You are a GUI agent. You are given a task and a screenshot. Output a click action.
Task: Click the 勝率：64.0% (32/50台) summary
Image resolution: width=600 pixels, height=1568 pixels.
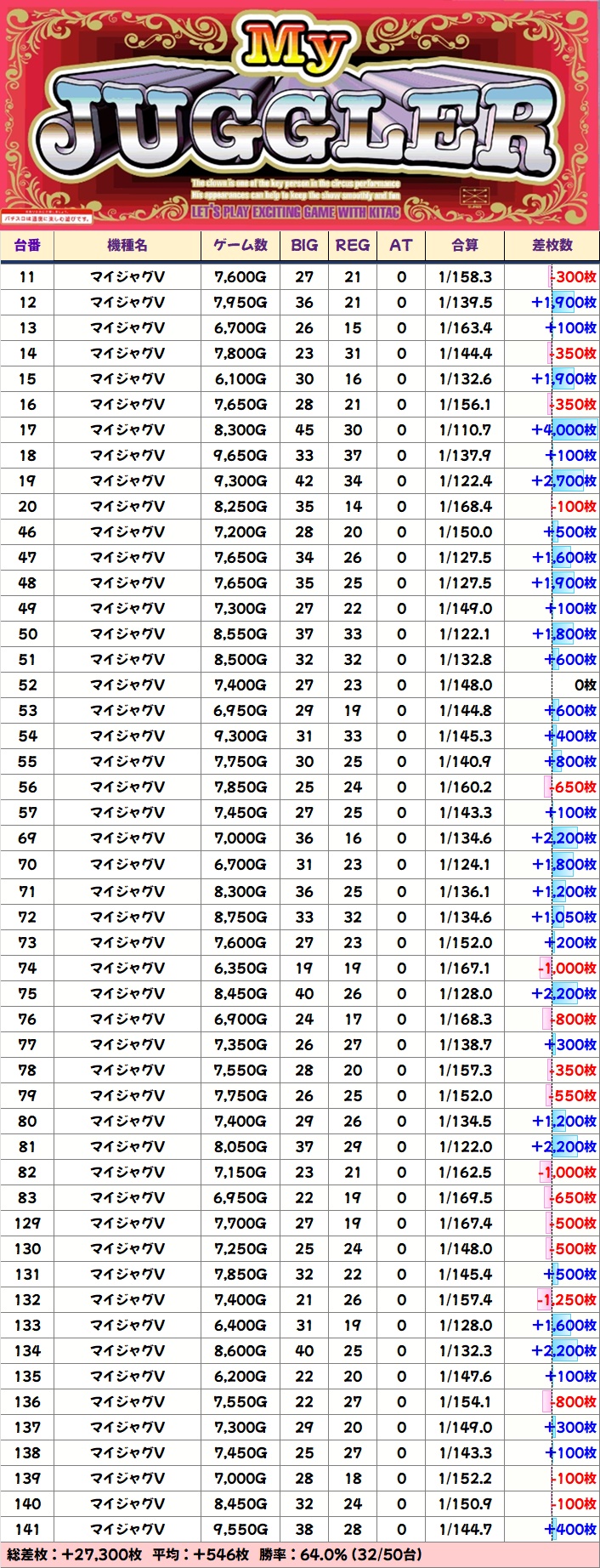(340, 1554)
